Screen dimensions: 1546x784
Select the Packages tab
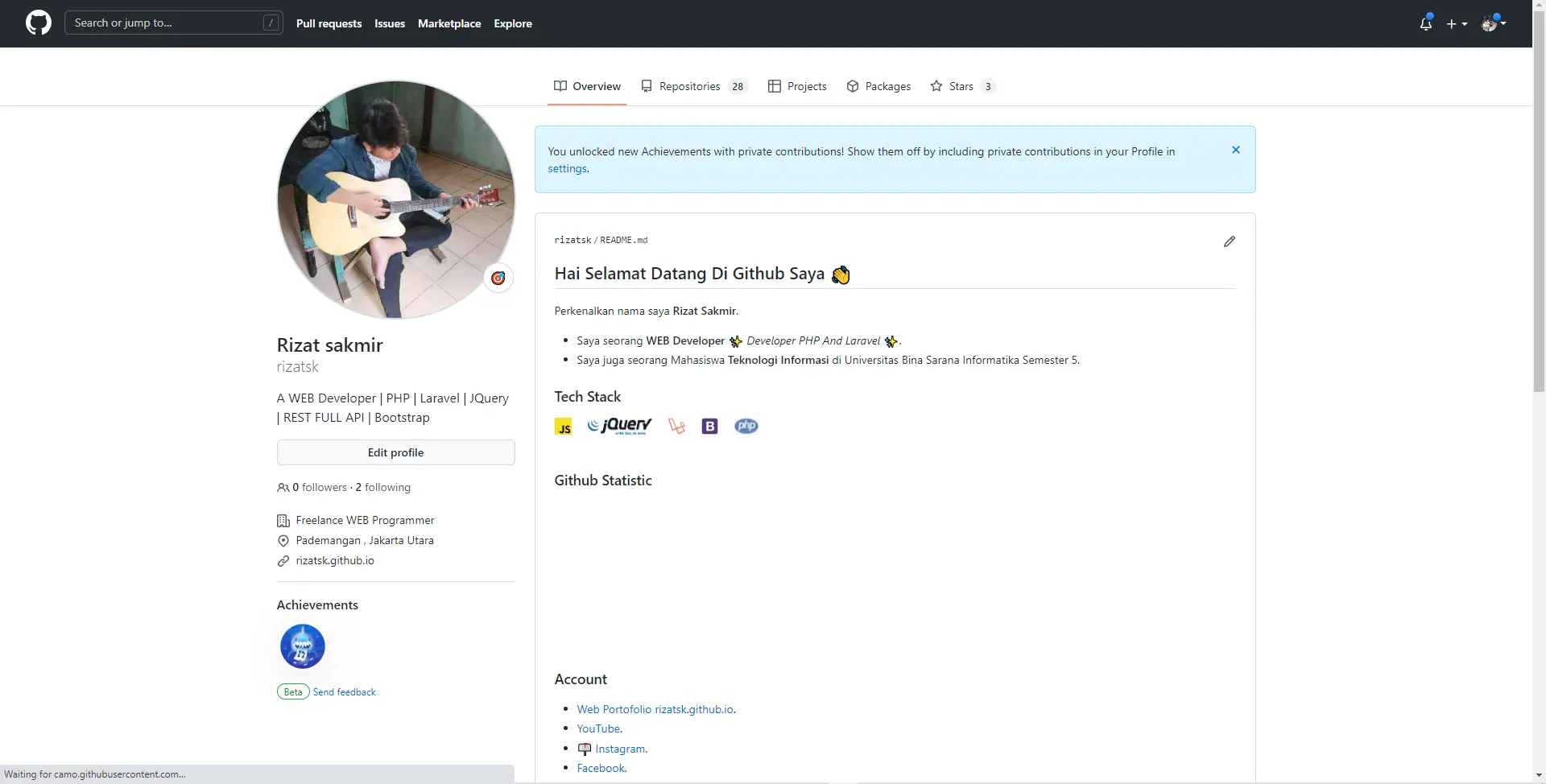pos(878,87)
